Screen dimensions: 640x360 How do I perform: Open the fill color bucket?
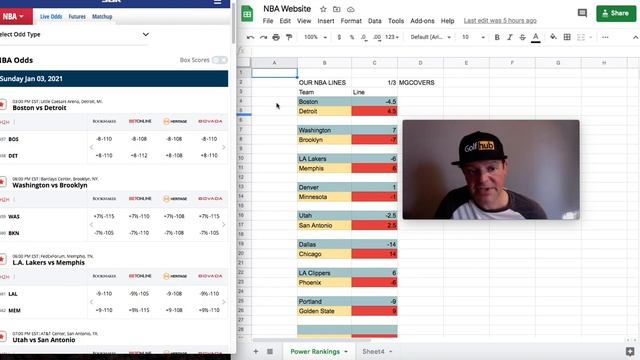pos(553,37)
